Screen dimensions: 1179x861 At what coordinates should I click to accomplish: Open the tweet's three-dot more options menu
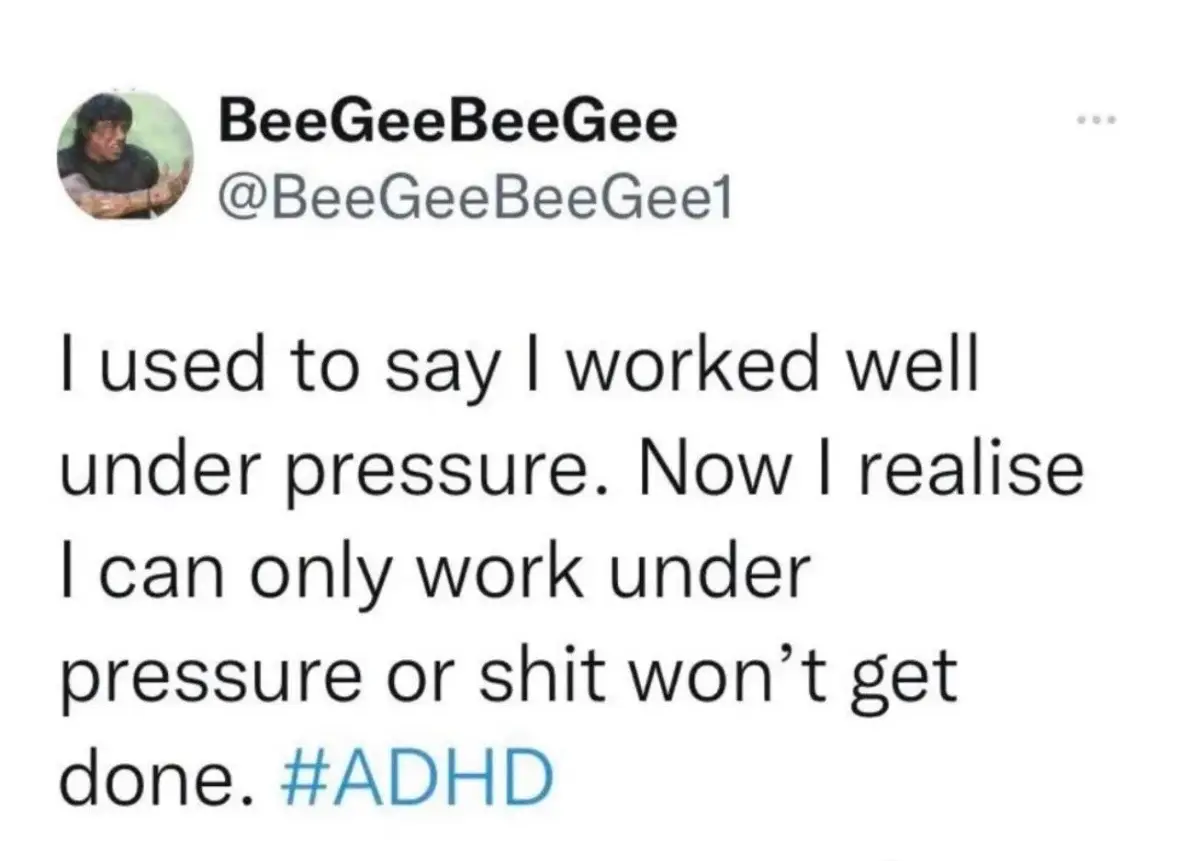click(x=1096, y=120)
